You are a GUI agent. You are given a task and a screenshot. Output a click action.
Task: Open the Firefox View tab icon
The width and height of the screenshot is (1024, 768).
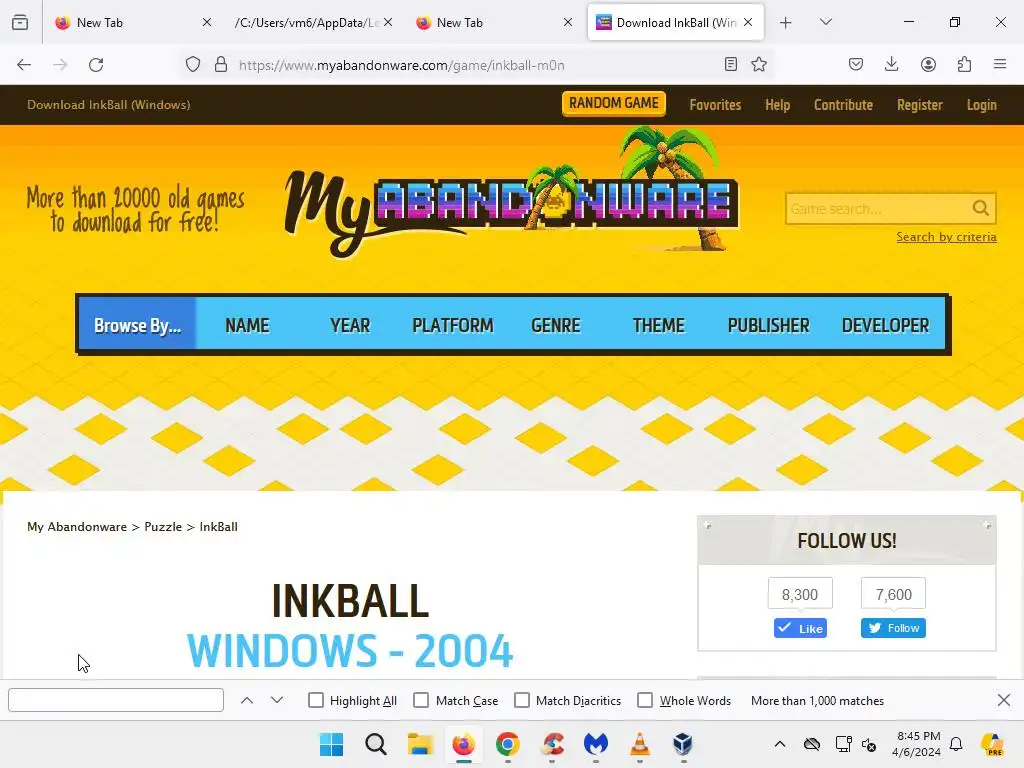[x=20, y=23]
